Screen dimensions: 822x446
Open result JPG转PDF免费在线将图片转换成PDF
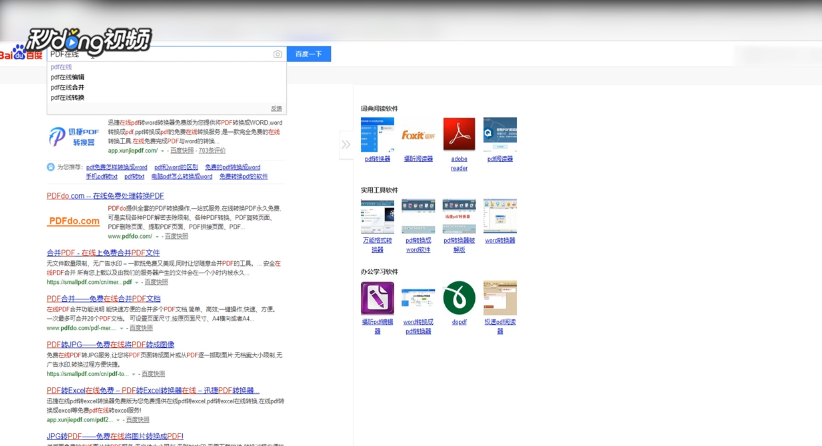pyautogui.click(x=115, y=436)
